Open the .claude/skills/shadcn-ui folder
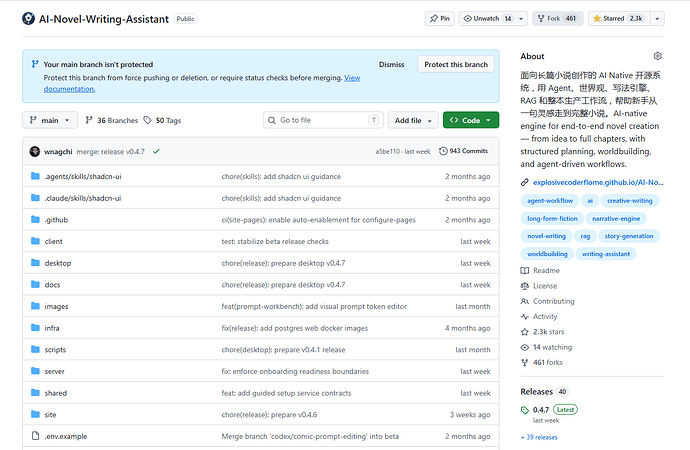Image resolution: width=690 pixels, height=450 pixels. (x=83, y=198)
